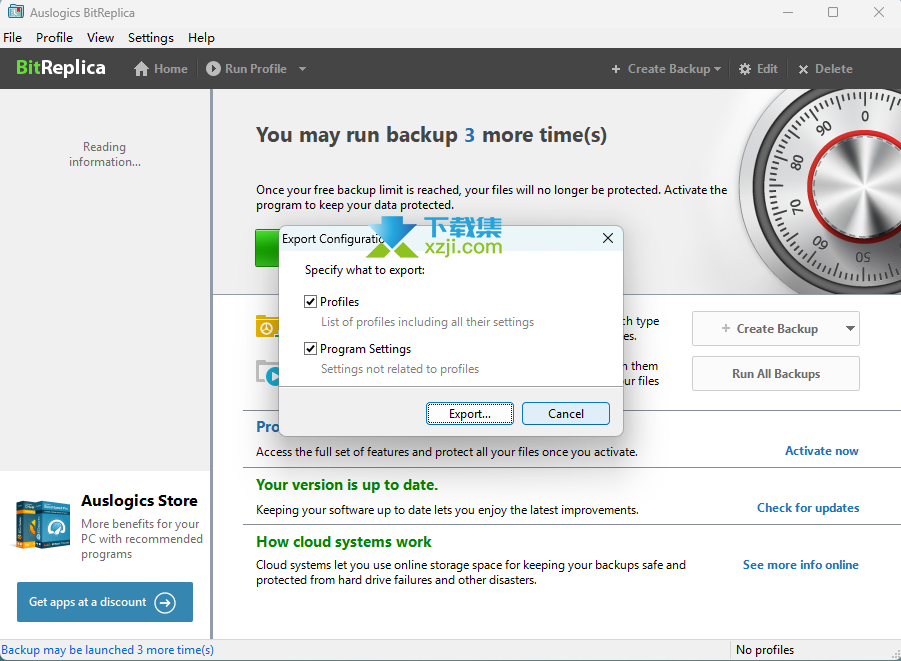This screenshot has height=661, width=901.
Task: Click Get apps at a discount button
Action: pos(105,602)
